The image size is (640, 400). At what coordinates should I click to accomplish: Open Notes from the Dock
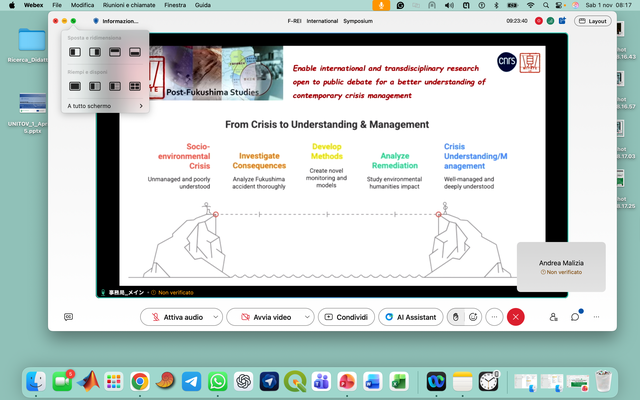click(x=462, y=382)
